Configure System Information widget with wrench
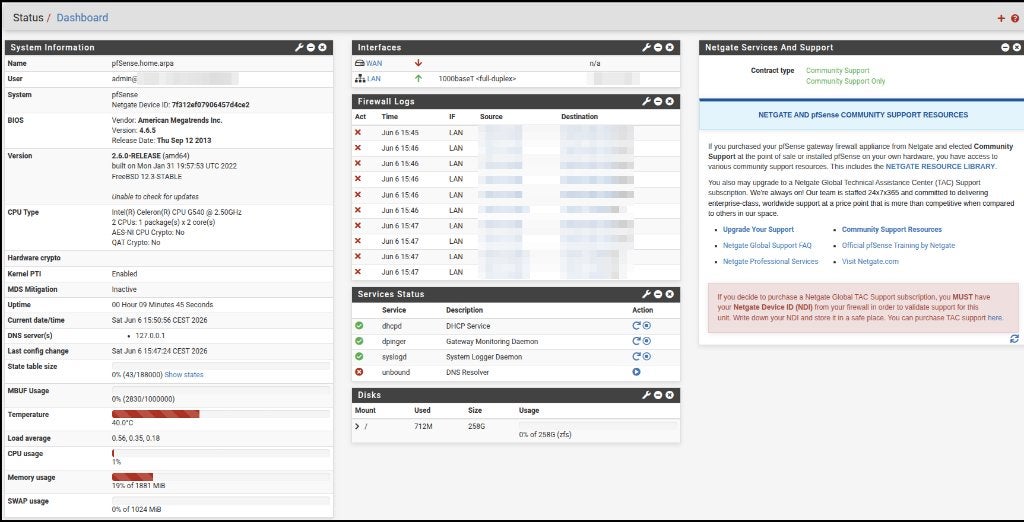Image resolution: width=1024 pixels, height=522 pixels. coord(299,48)
